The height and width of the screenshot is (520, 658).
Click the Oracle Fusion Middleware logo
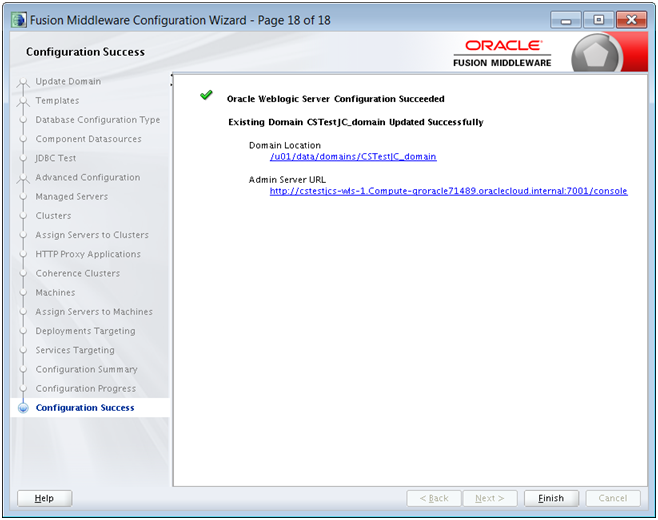pyautogui.click(x=502, y=53)
